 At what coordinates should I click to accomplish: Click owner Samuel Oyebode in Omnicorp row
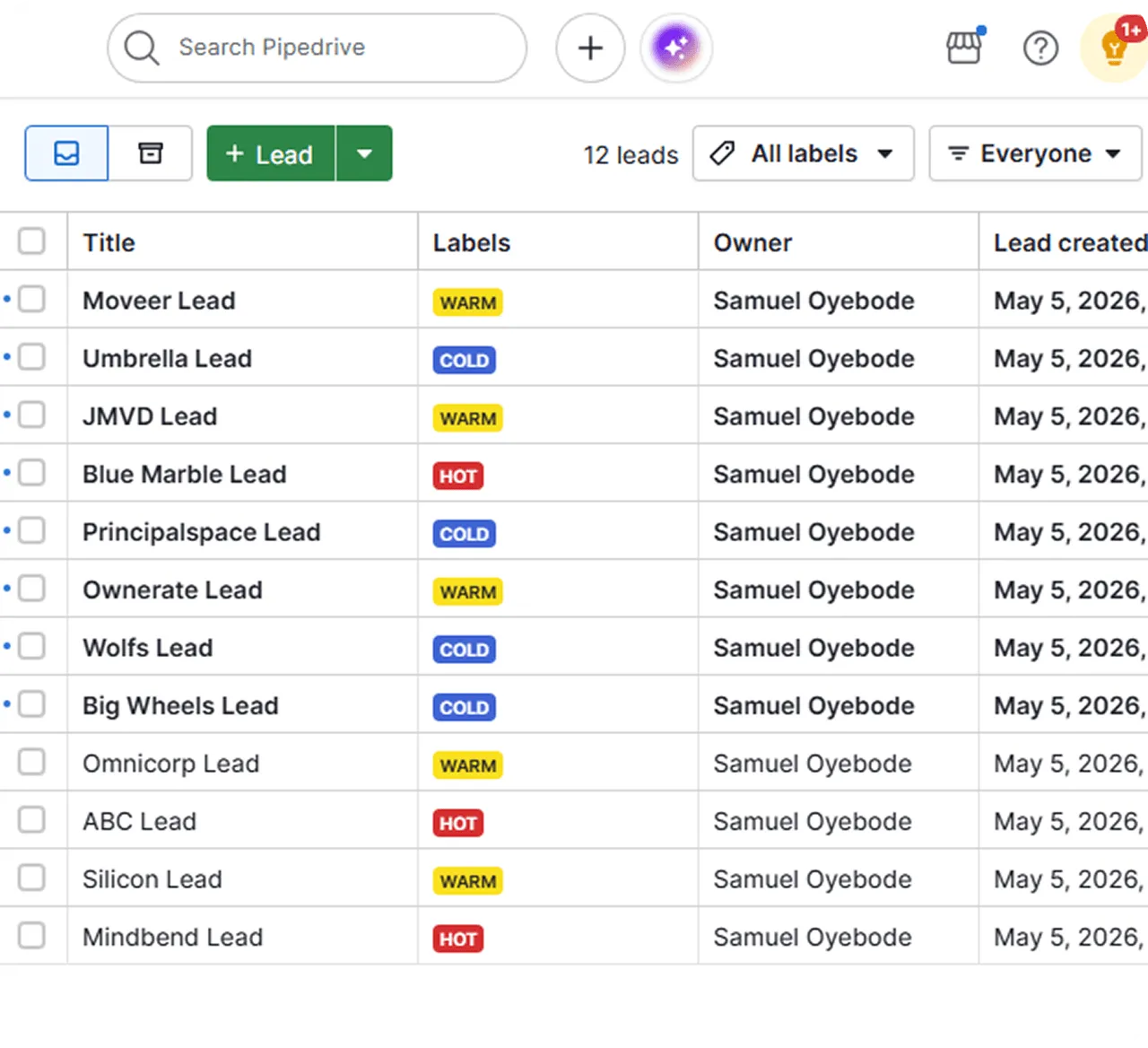[813, 764]
